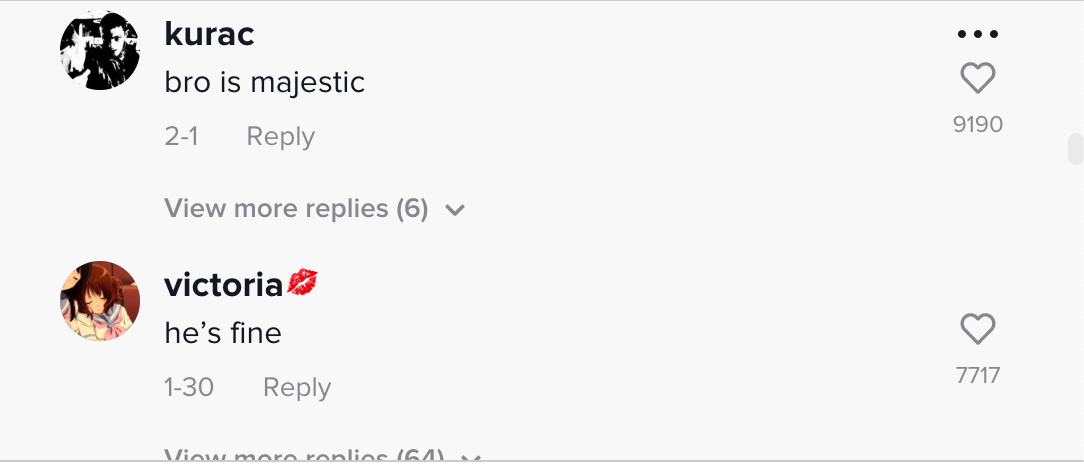
Task: Click the 9190 like count
Action: [x=978, y=124]
